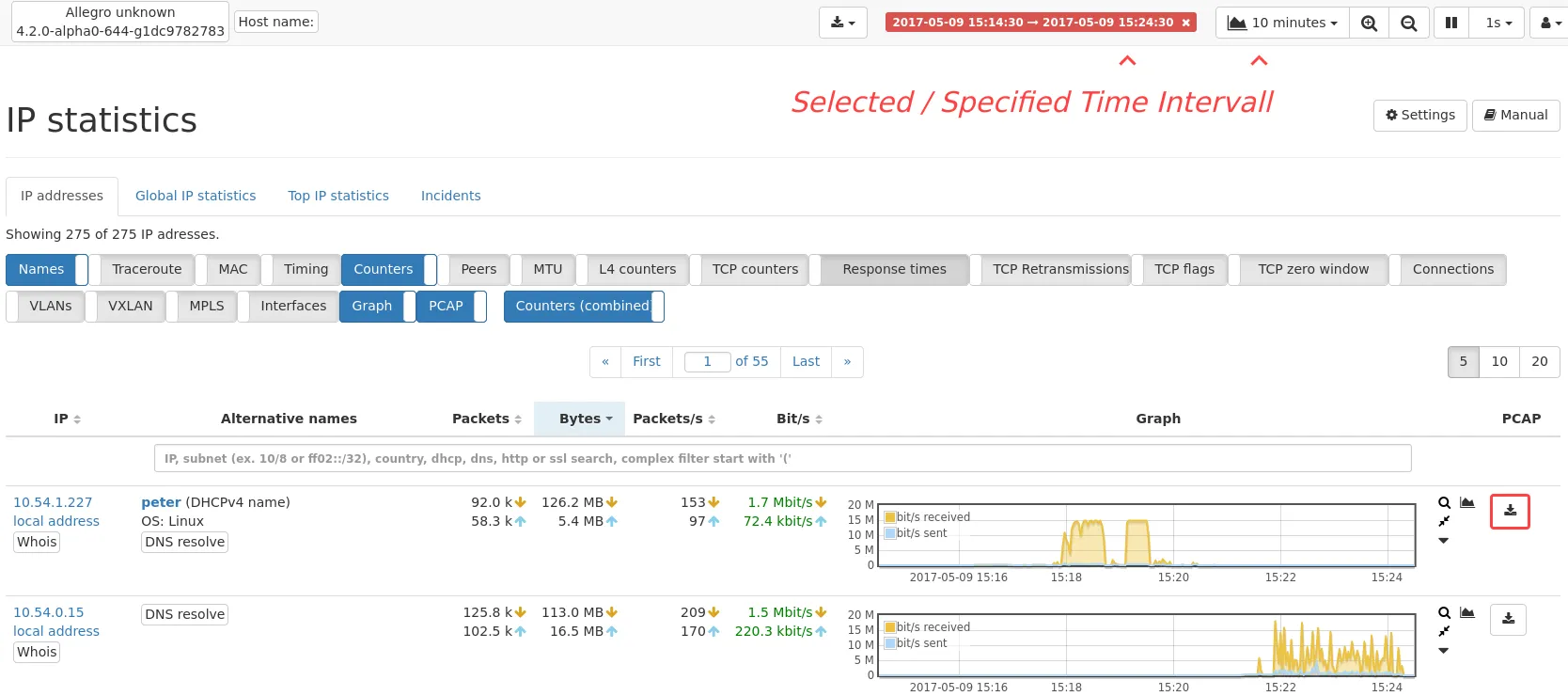Open IP address 10.54.1.227 link
This screenshot has width=1568, height=696.
coord(53,502)
